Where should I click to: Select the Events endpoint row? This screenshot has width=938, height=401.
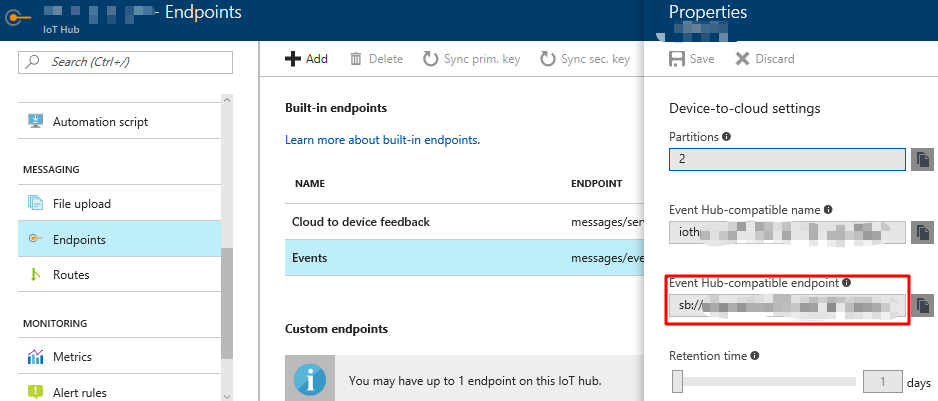[x=464, y=258]
